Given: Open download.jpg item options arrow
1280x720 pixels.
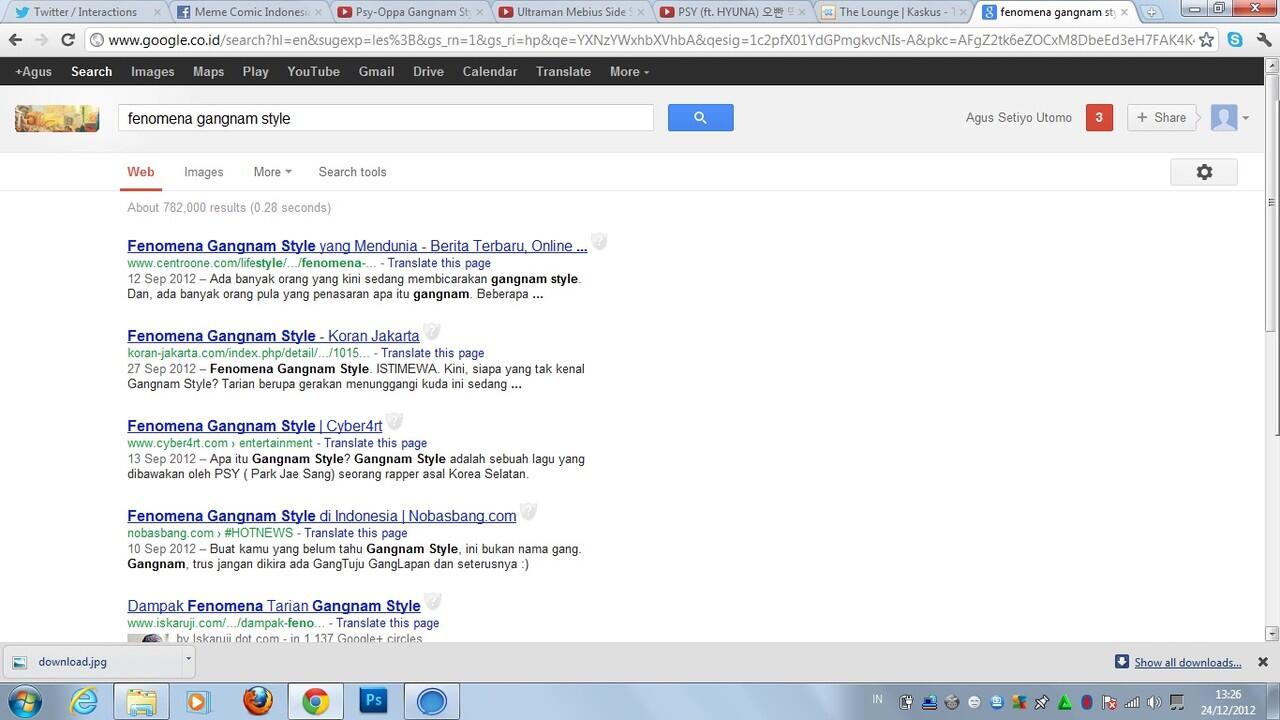Looking at the screenshot, I should coord(188,658).
